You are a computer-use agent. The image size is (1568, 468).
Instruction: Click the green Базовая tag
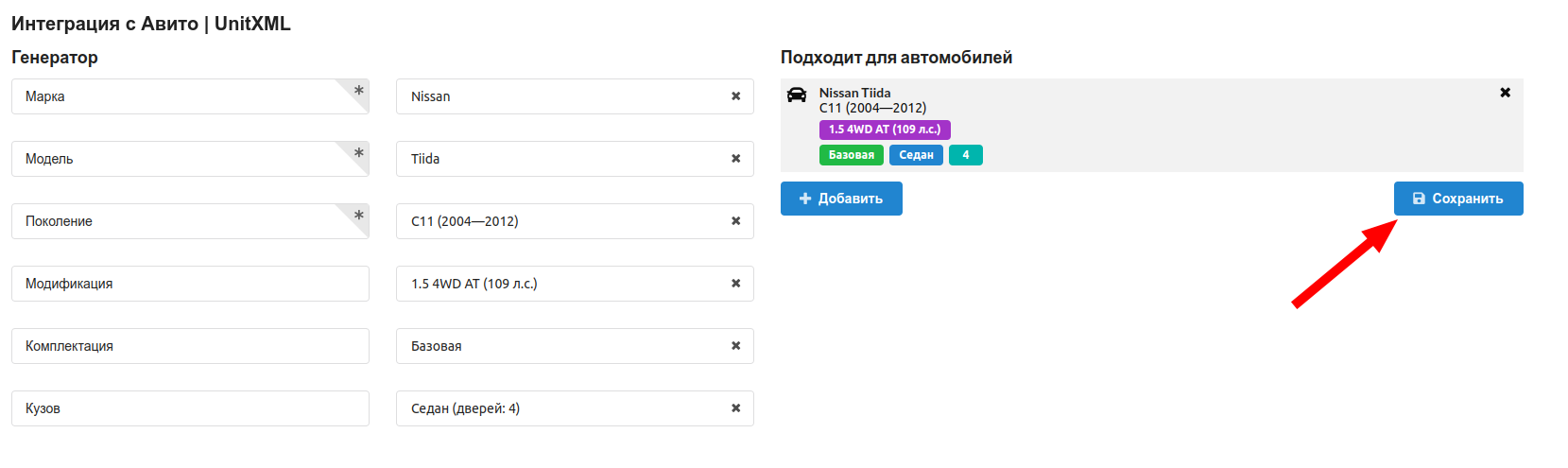pos(852,155)
